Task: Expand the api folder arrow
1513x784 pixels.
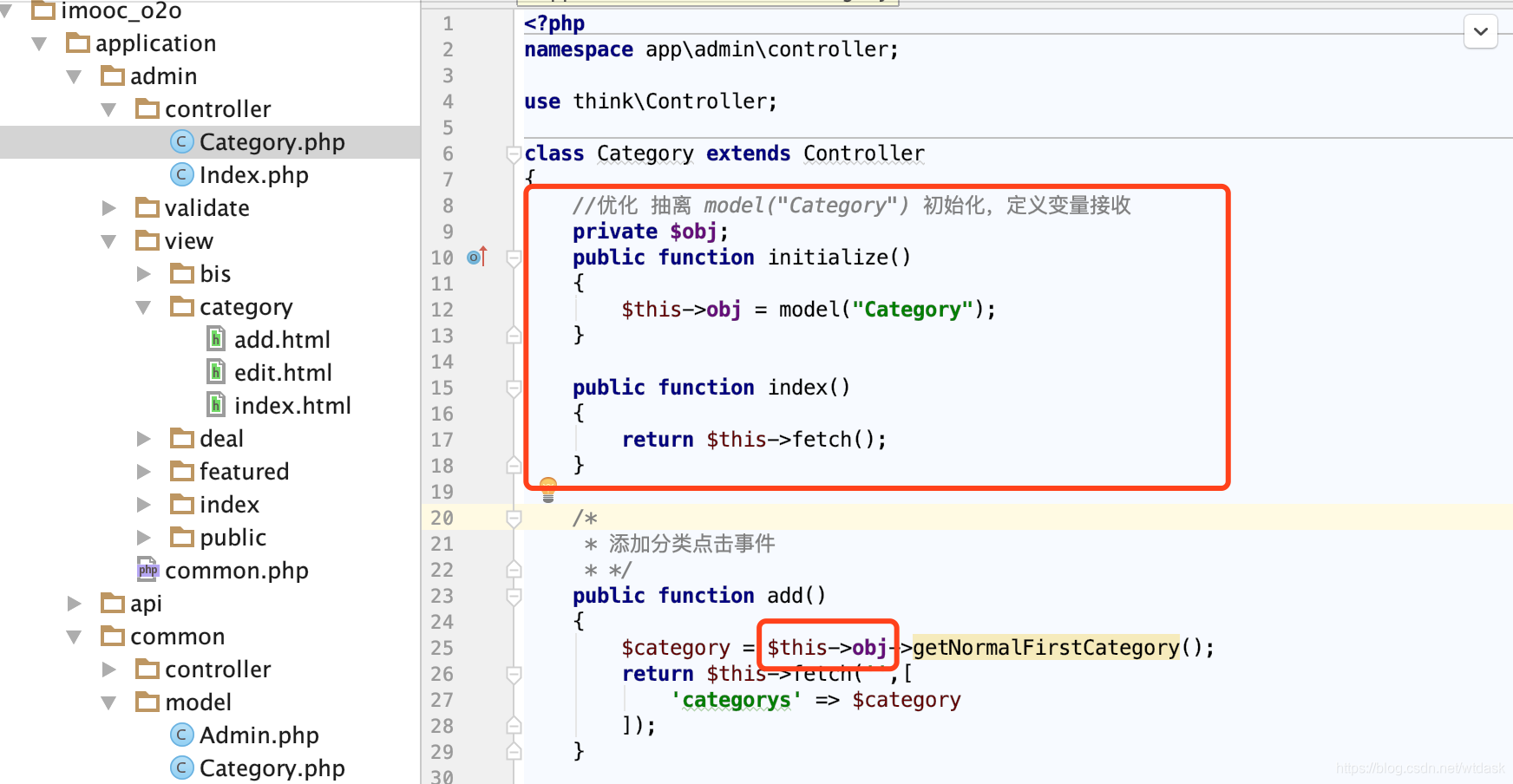Action: pyautogui.click(x=74, y=604)
